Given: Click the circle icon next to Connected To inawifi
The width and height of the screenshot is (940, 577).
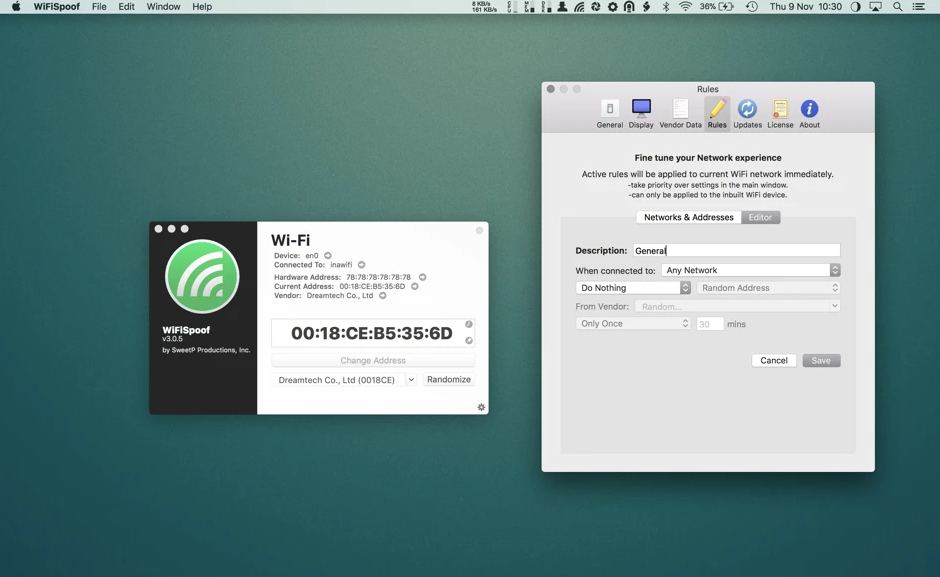Looking at the screenshot, I should [x=361, y=265].
